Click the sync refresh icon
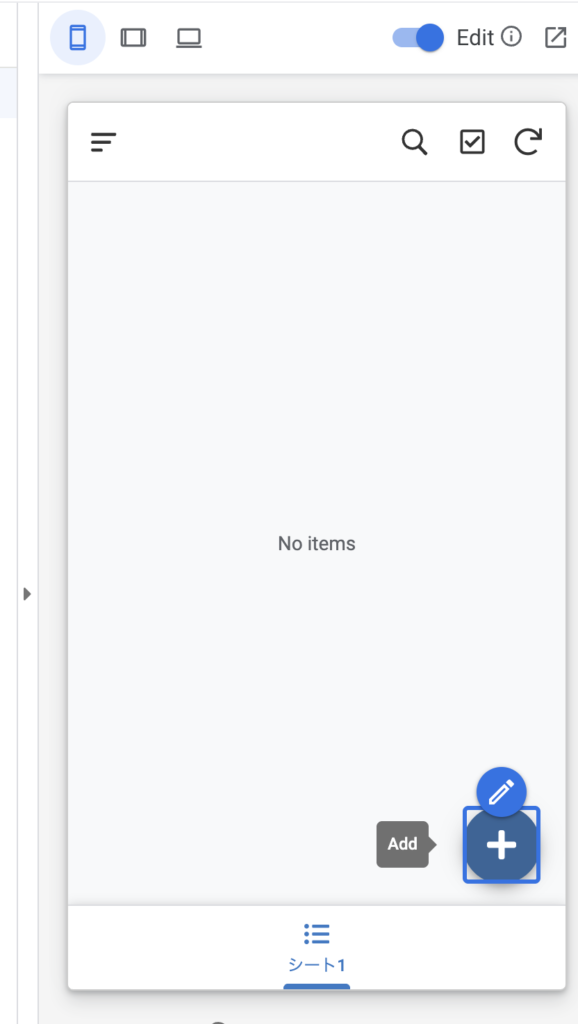The width and height of the screenshot is (578, 1024). point(528,142)
